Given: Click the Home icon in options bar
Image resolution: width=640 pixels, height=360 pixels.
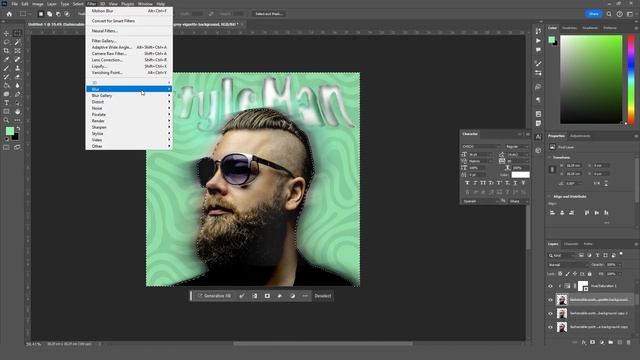Looking at the screenshot, I should [9, 14].
